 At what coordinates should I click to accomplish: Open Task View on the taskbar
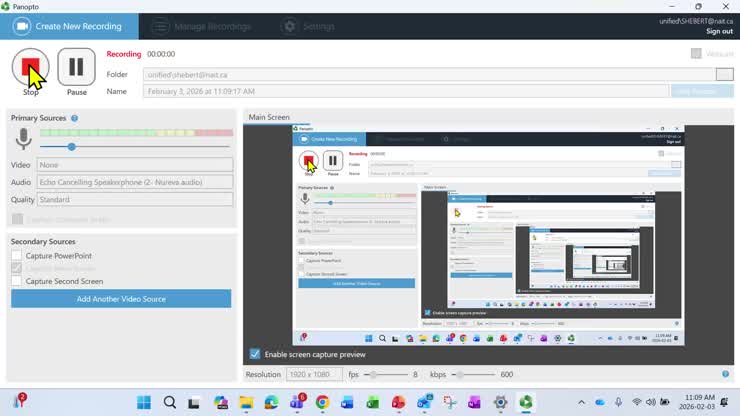[194, 402]
